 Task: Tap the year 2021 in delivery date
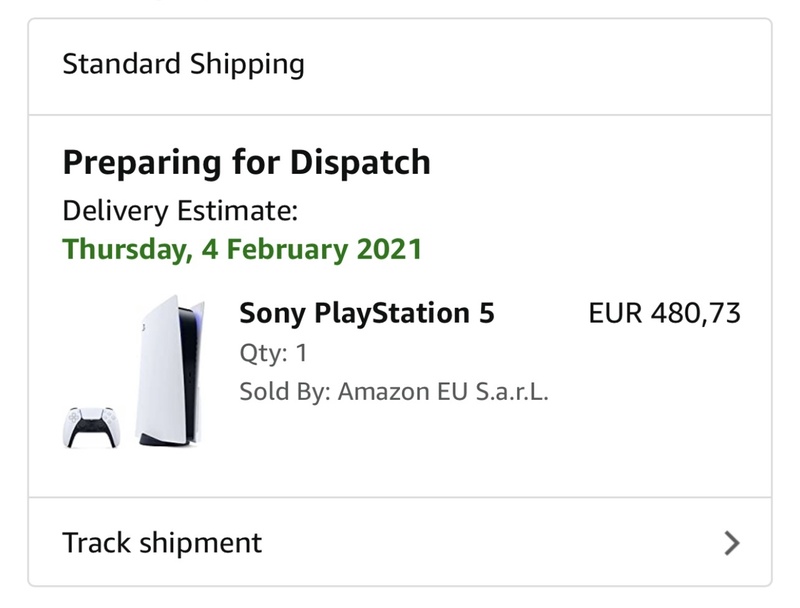390,248
